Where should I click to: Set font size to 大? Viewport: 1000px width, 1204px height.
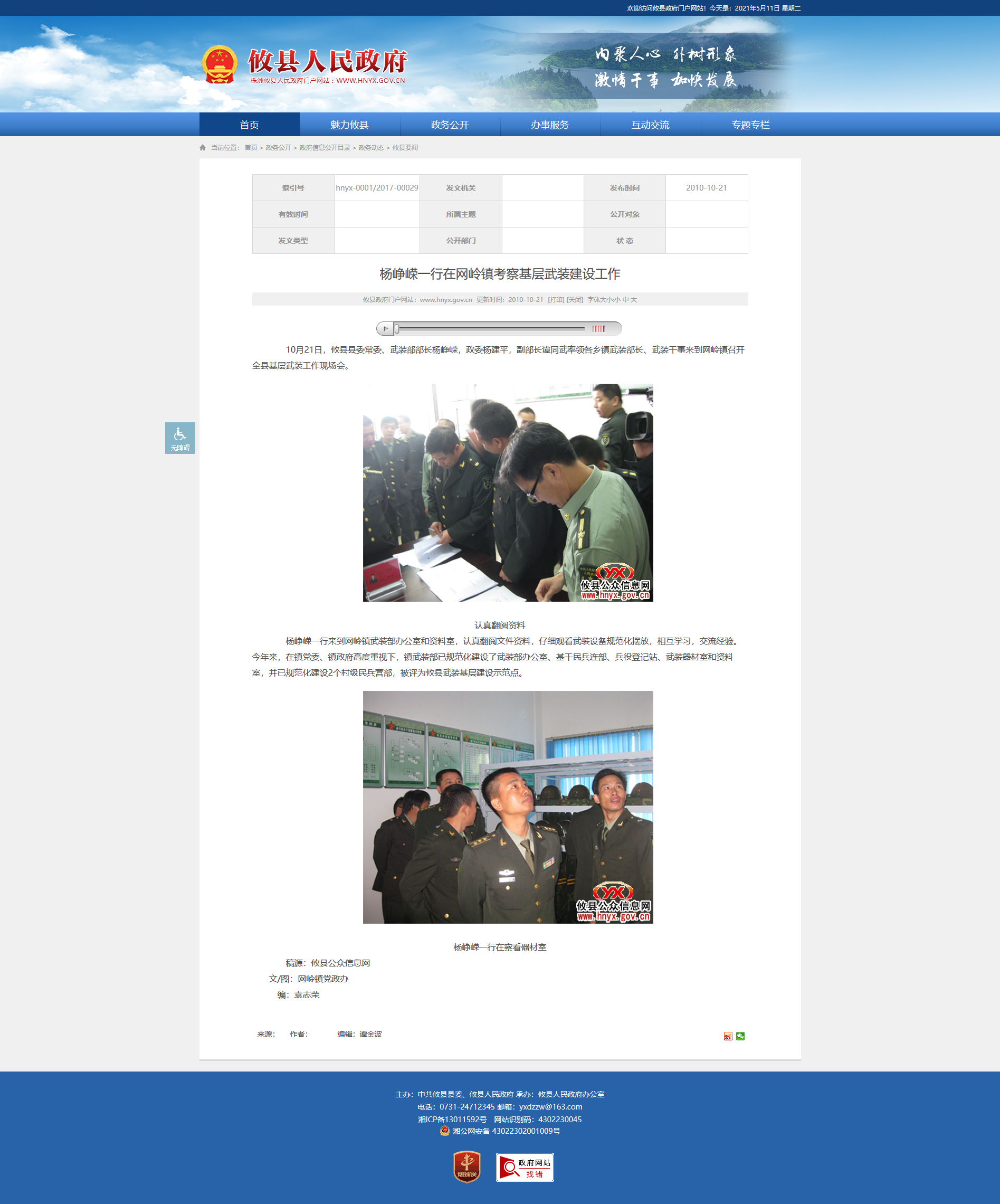click(x=634, y=300)
